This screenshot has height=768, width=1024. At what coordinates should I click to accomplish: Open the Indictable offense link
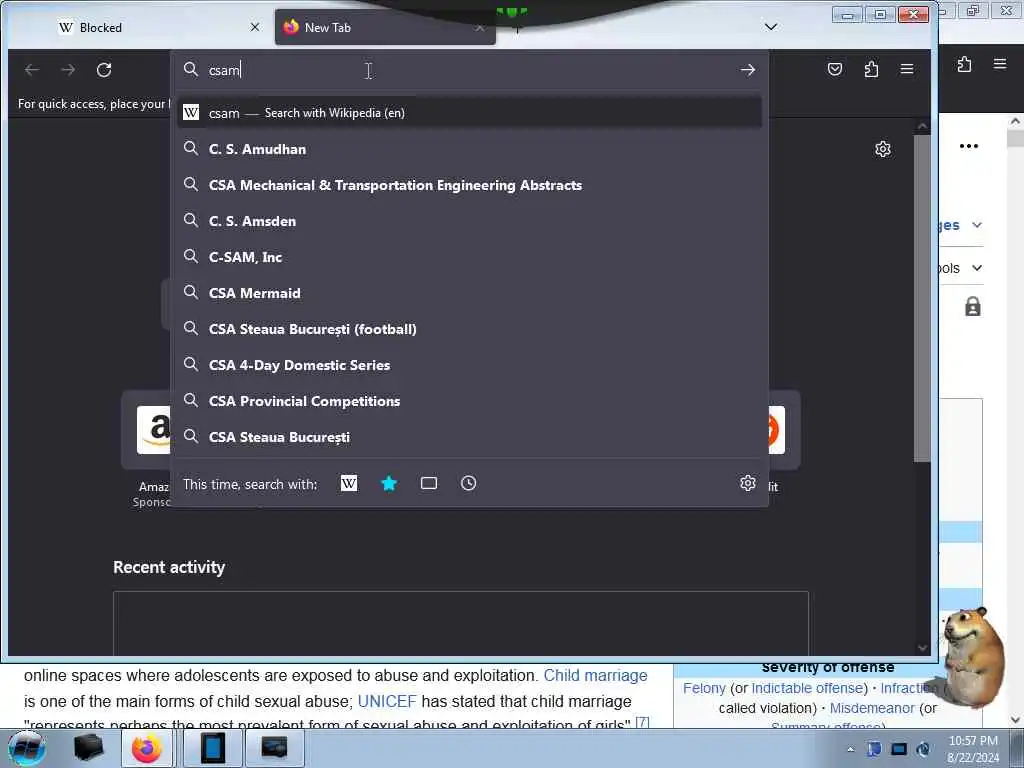point(809,688)
